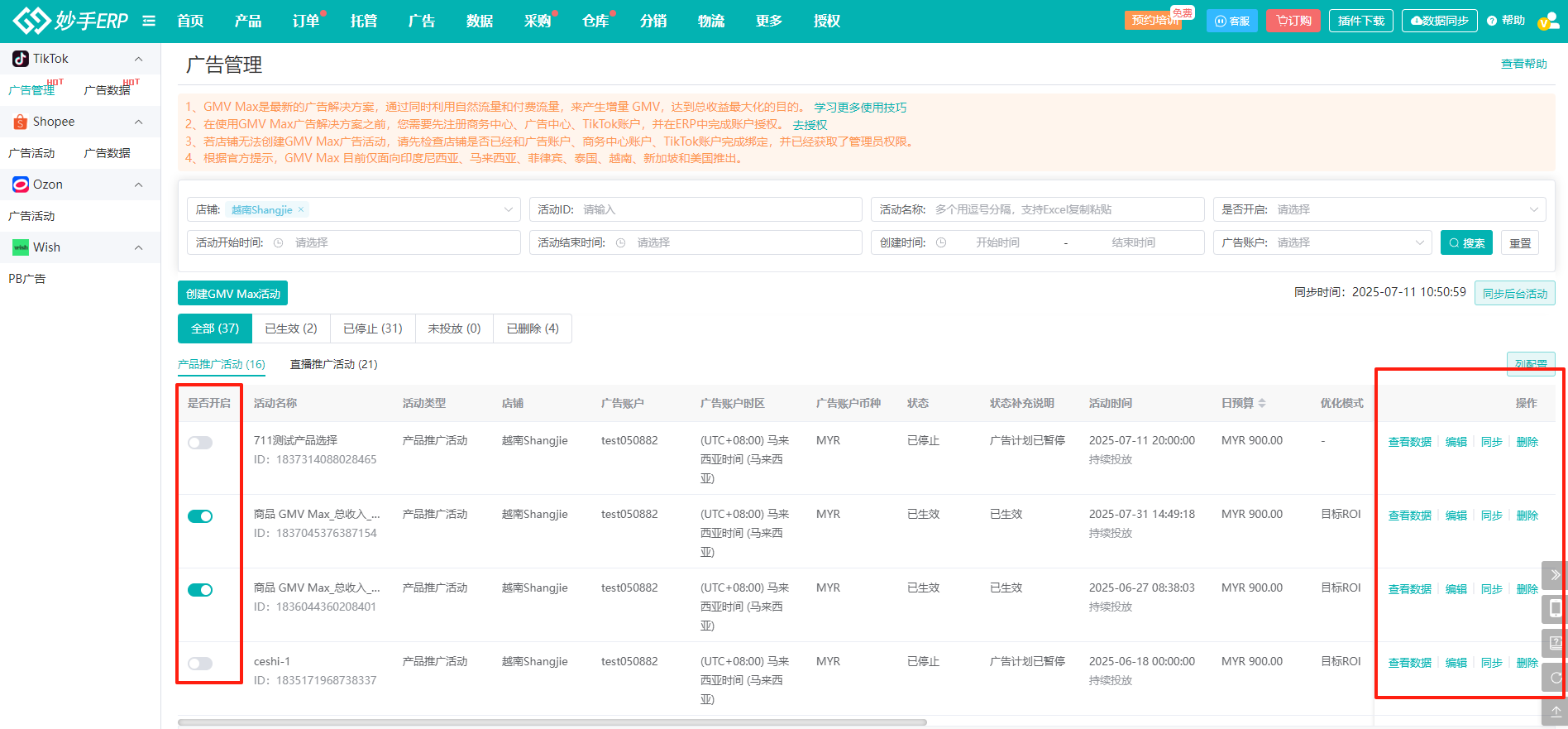Click the 活动名称 input field

click(x=1037, y=209)
